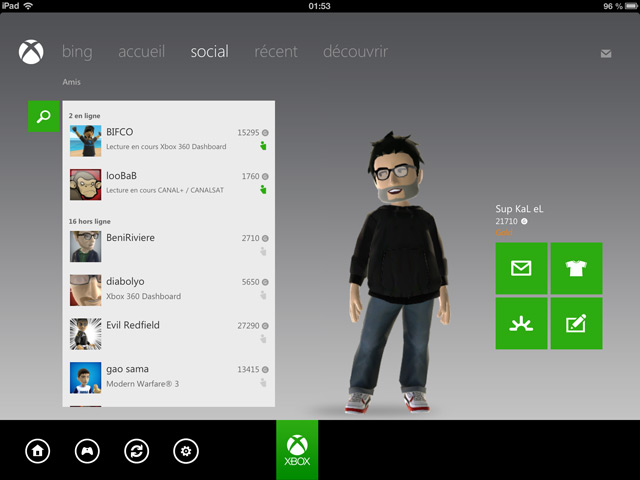Click the green search friends button
Image resolution: width=640 pixels, height=480 pixels.
click(x=44, y=116)
